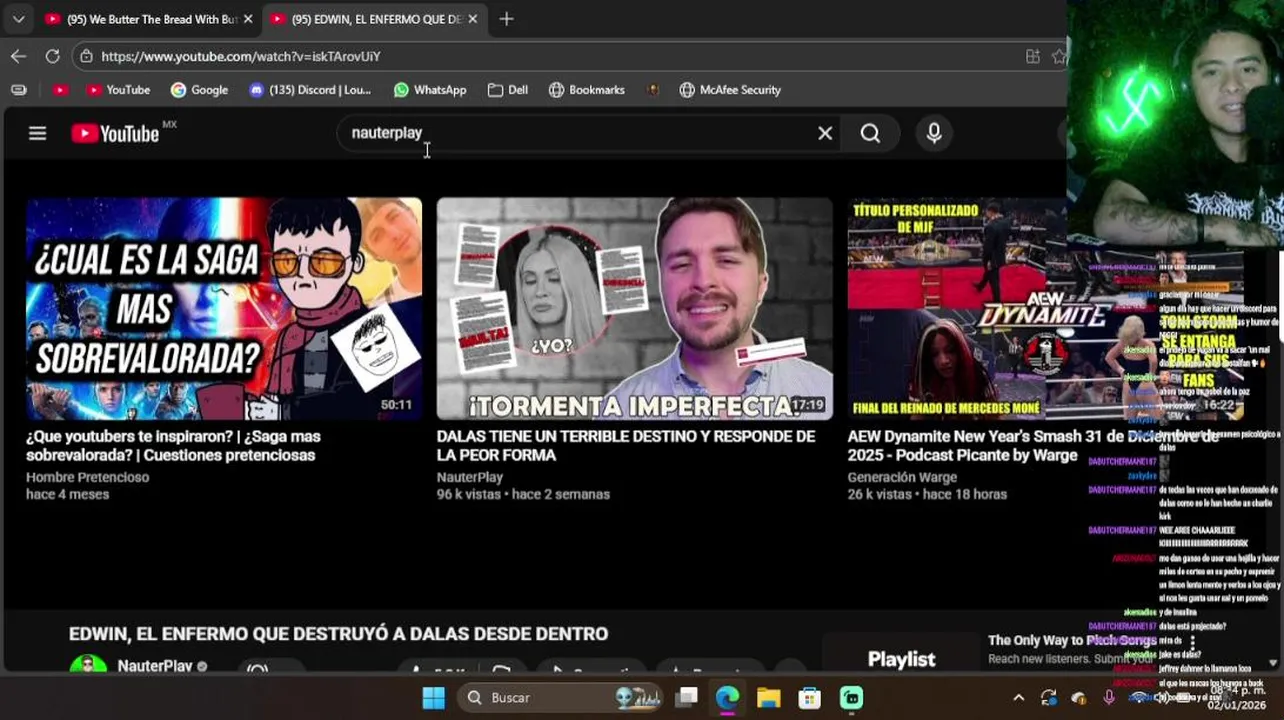Click the tray sync status icon
The image size is (1284, 720).
1048,698
